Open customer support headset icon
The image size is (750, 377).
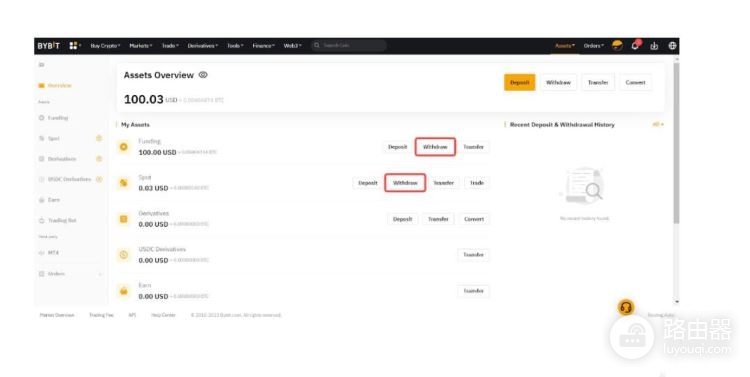click(626, 307)
